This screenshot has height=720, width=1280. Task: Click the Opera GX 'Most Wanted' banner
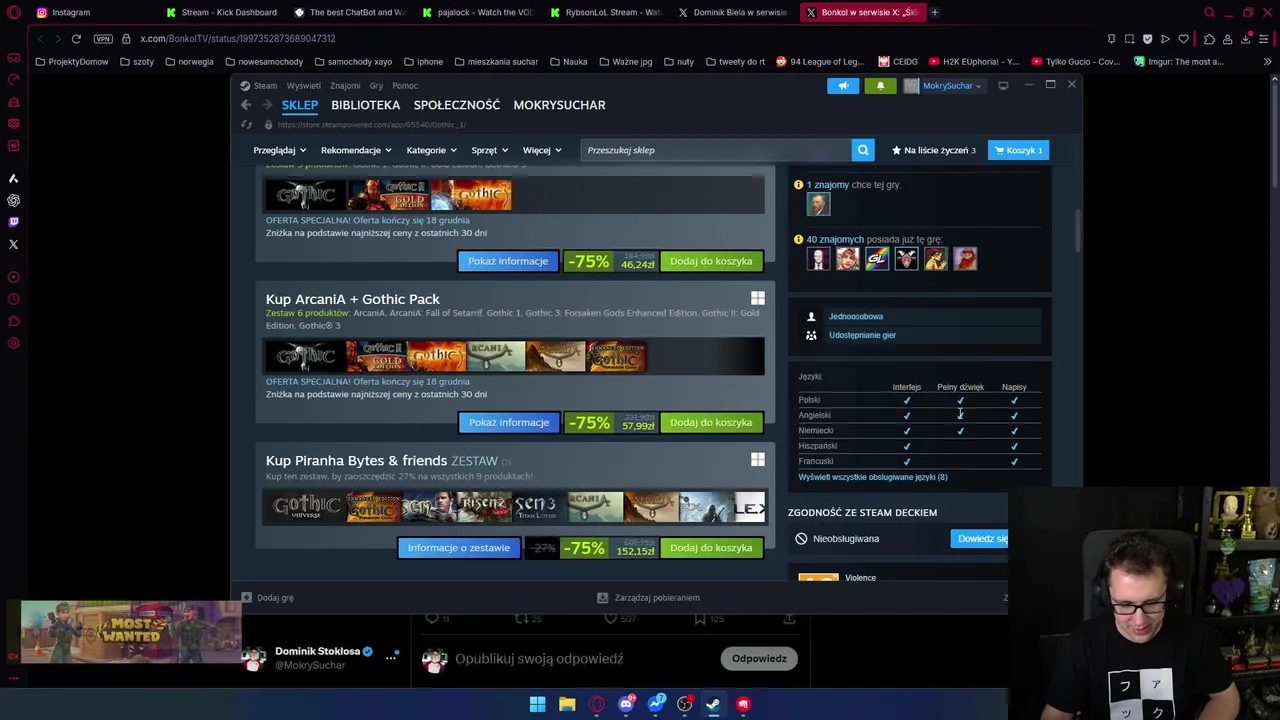click(x=130, y=631)
